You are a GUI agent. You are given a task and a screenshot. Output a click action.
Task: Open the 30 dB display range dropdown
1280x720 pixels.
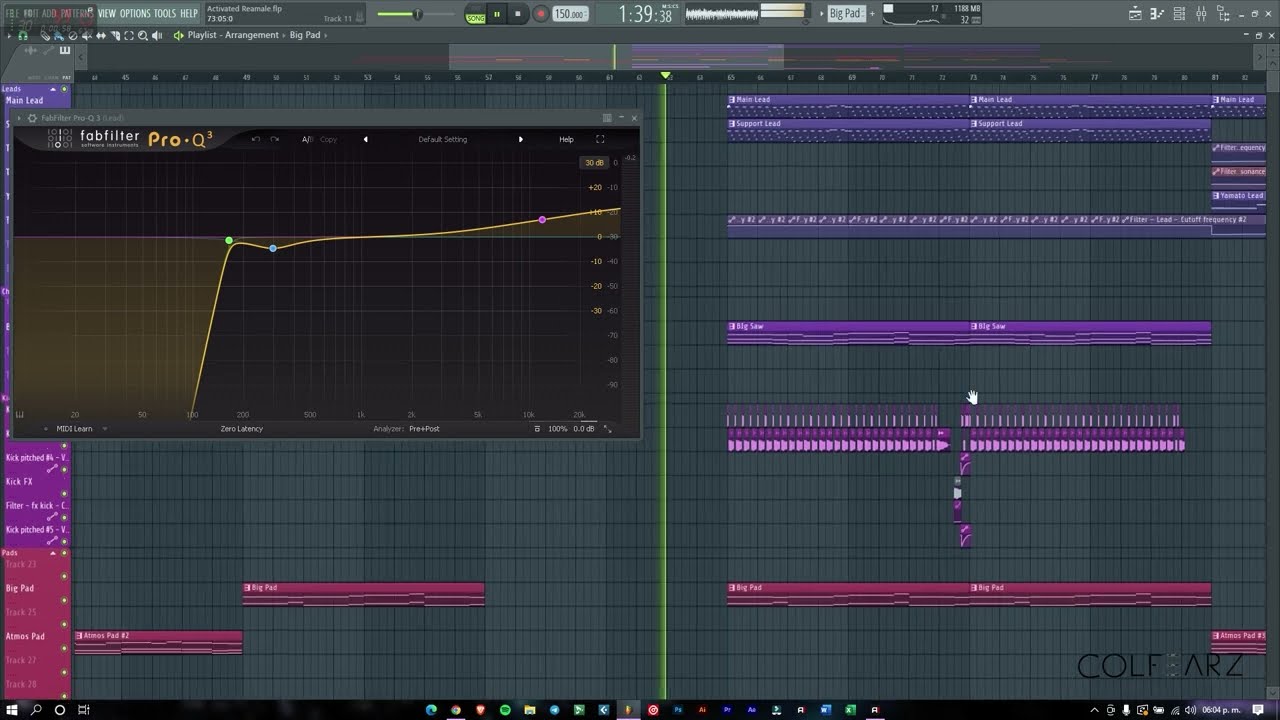point(594,163)
